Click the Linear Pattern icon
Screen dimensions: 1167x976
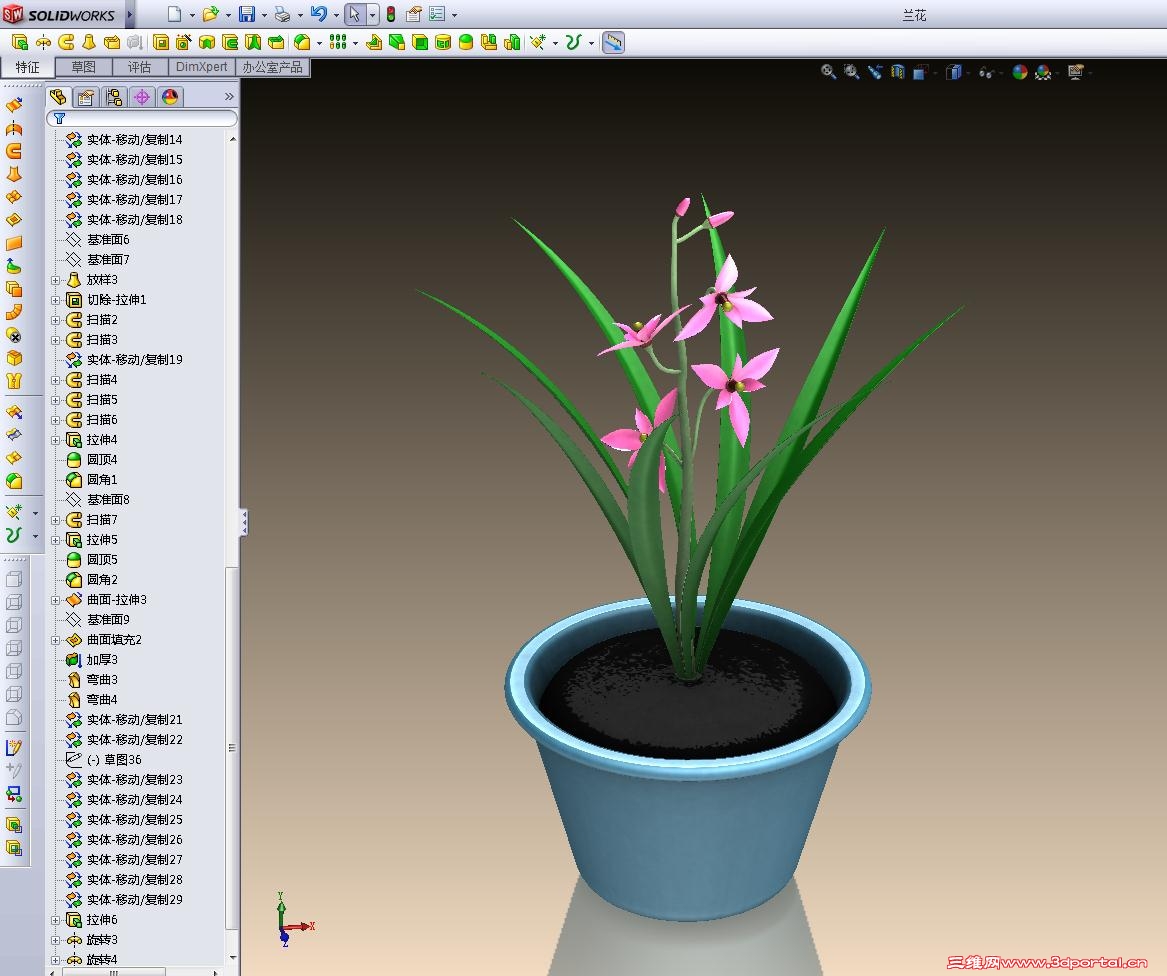pos(338,42)
